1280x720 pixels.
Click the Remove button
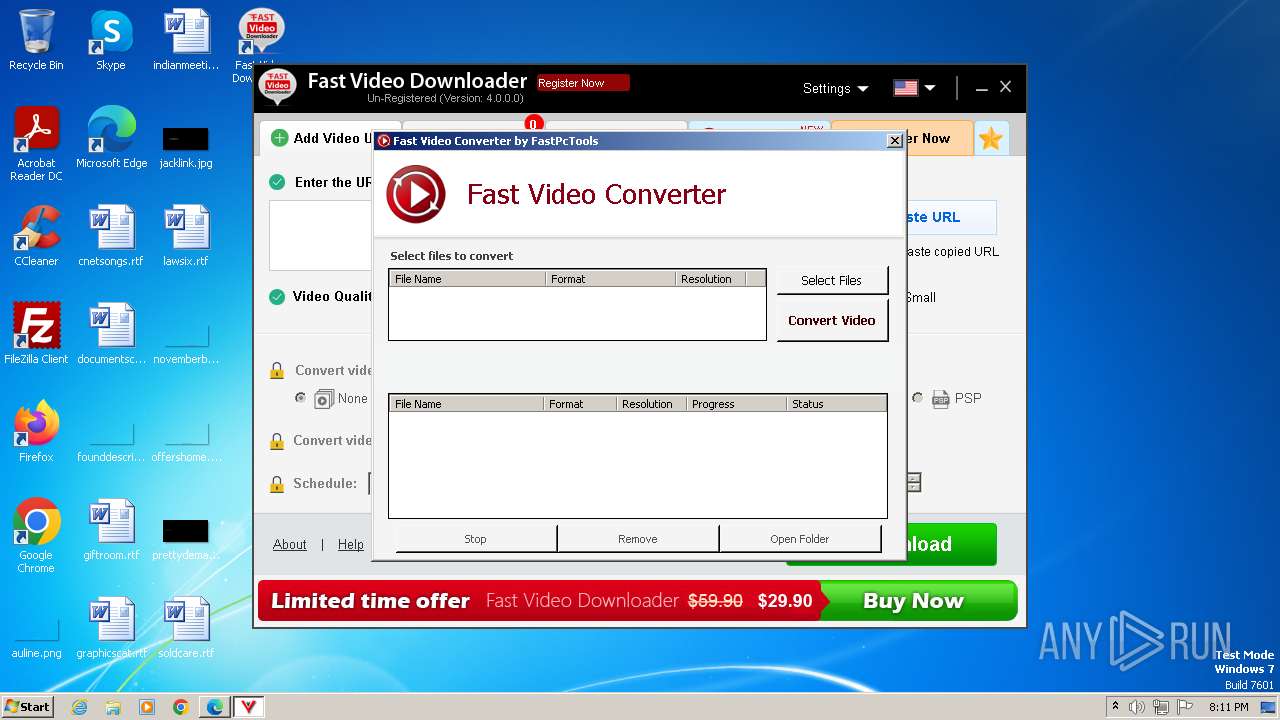point(637,539)
